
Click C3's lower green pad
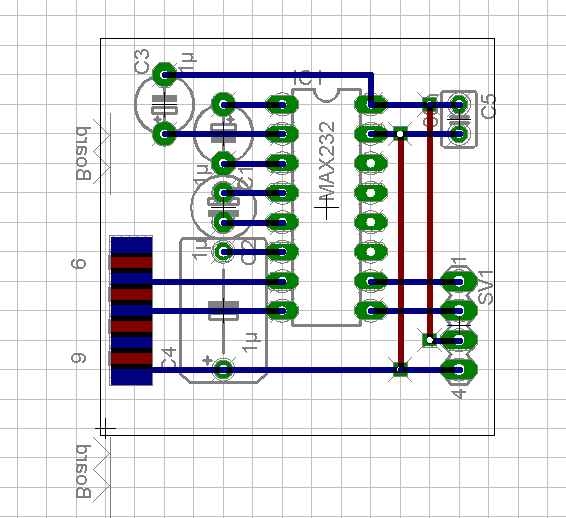pos(164,134)
